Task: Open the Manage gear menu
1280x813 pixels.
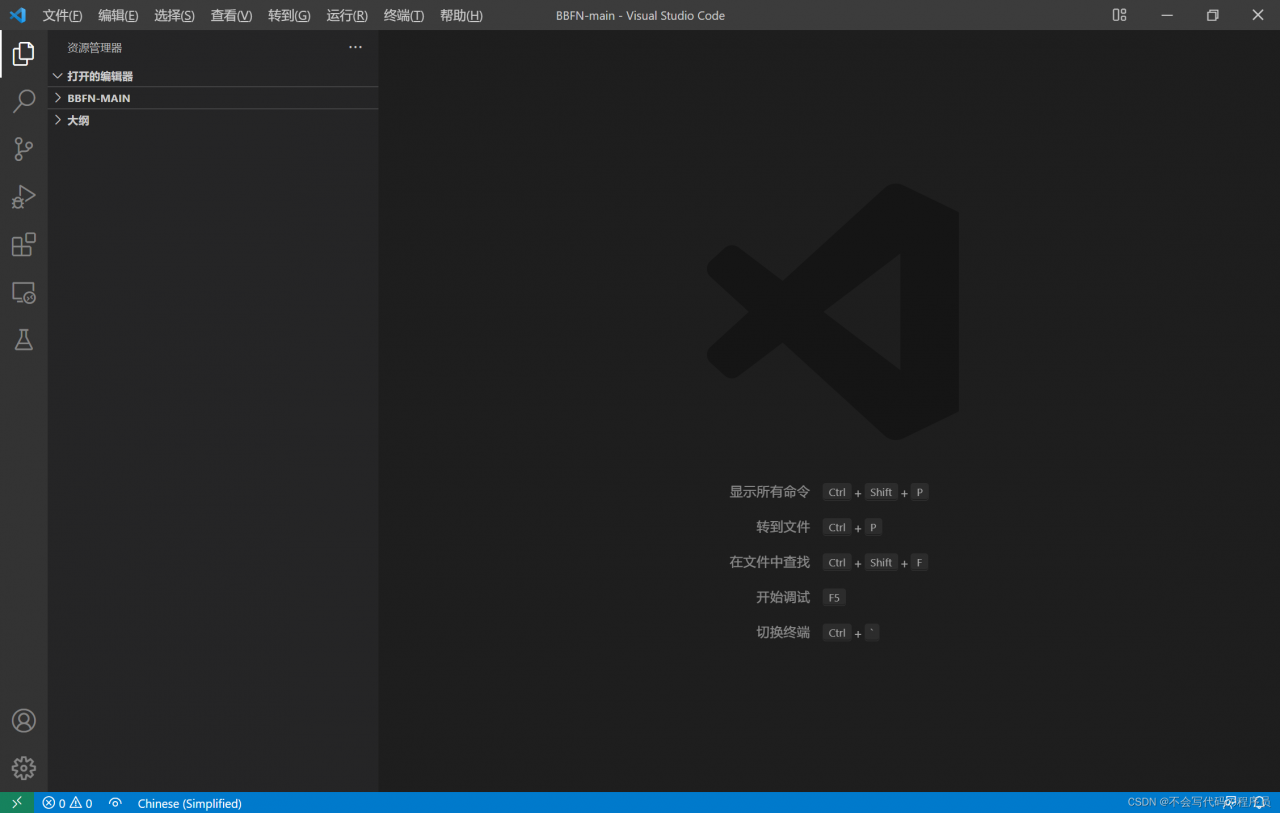Action: pyautogui.click(x=24, y=768)
